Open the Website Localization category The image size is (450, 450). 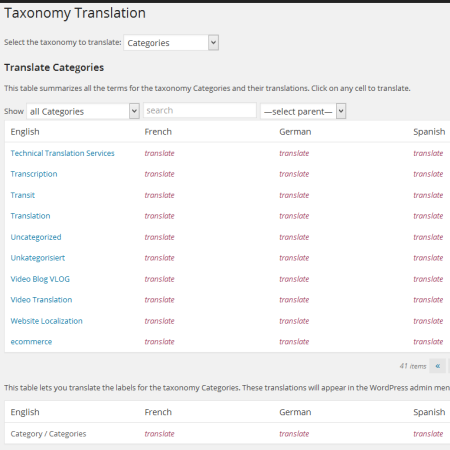point(46,321)
